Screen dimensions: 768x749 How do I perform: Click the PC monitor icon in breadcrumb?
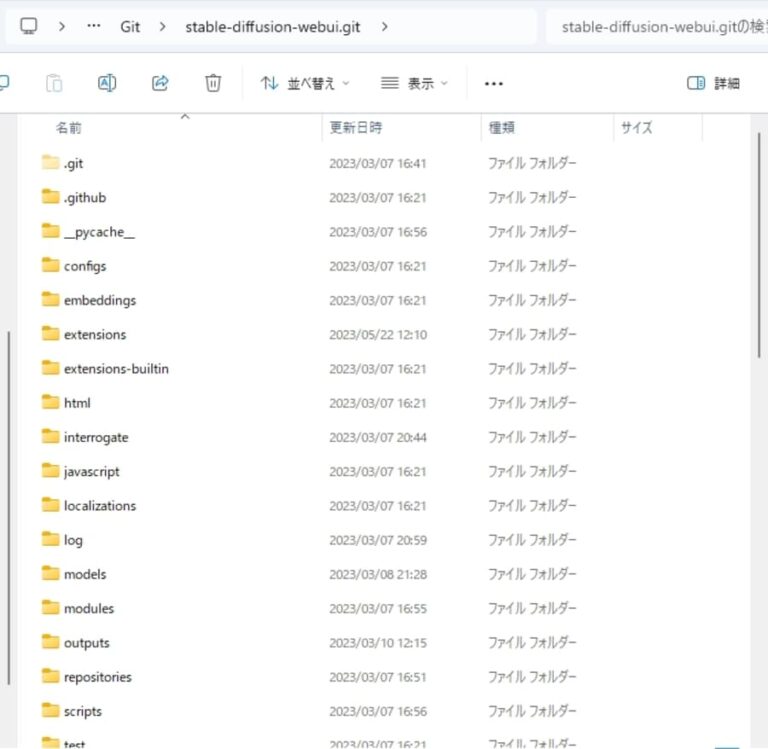point(29,27)
